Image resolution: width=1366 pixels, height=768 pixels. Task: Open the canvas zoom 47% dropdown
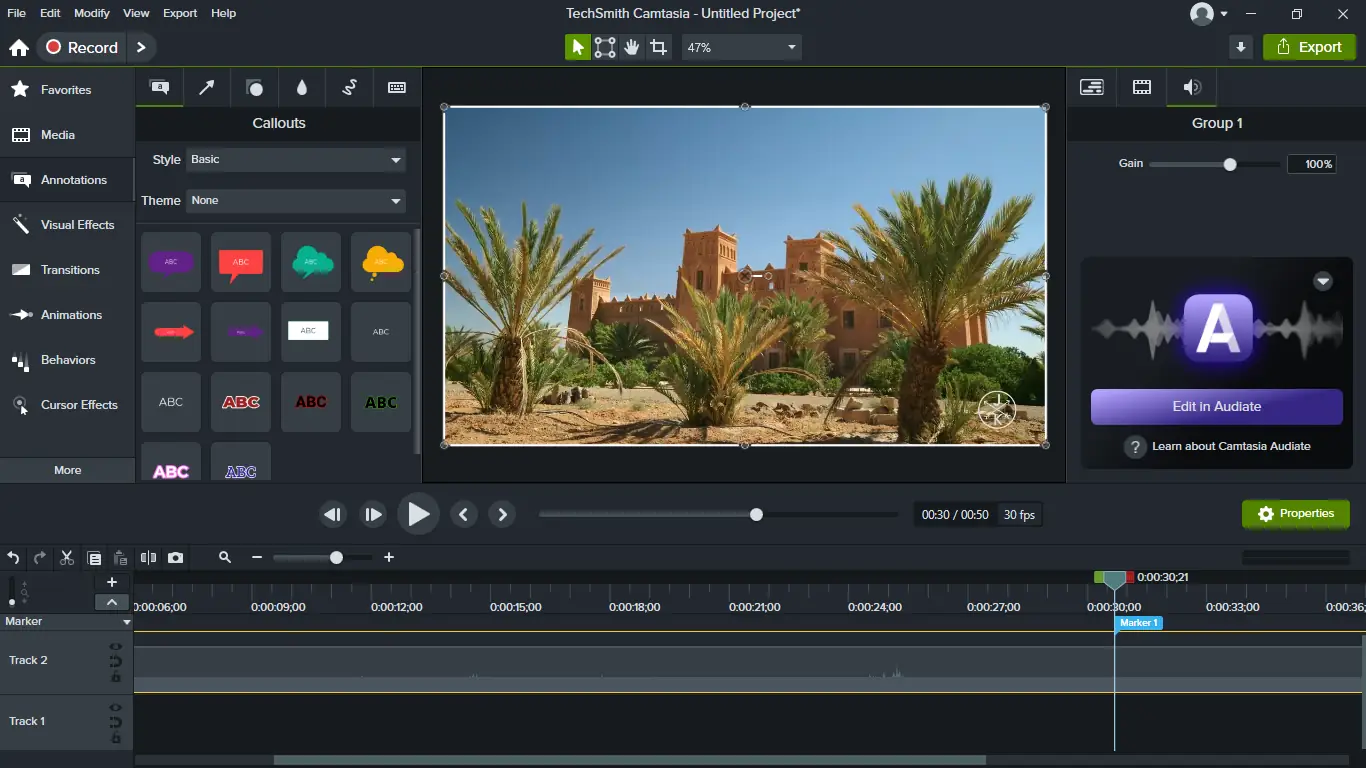click(742, 47)
